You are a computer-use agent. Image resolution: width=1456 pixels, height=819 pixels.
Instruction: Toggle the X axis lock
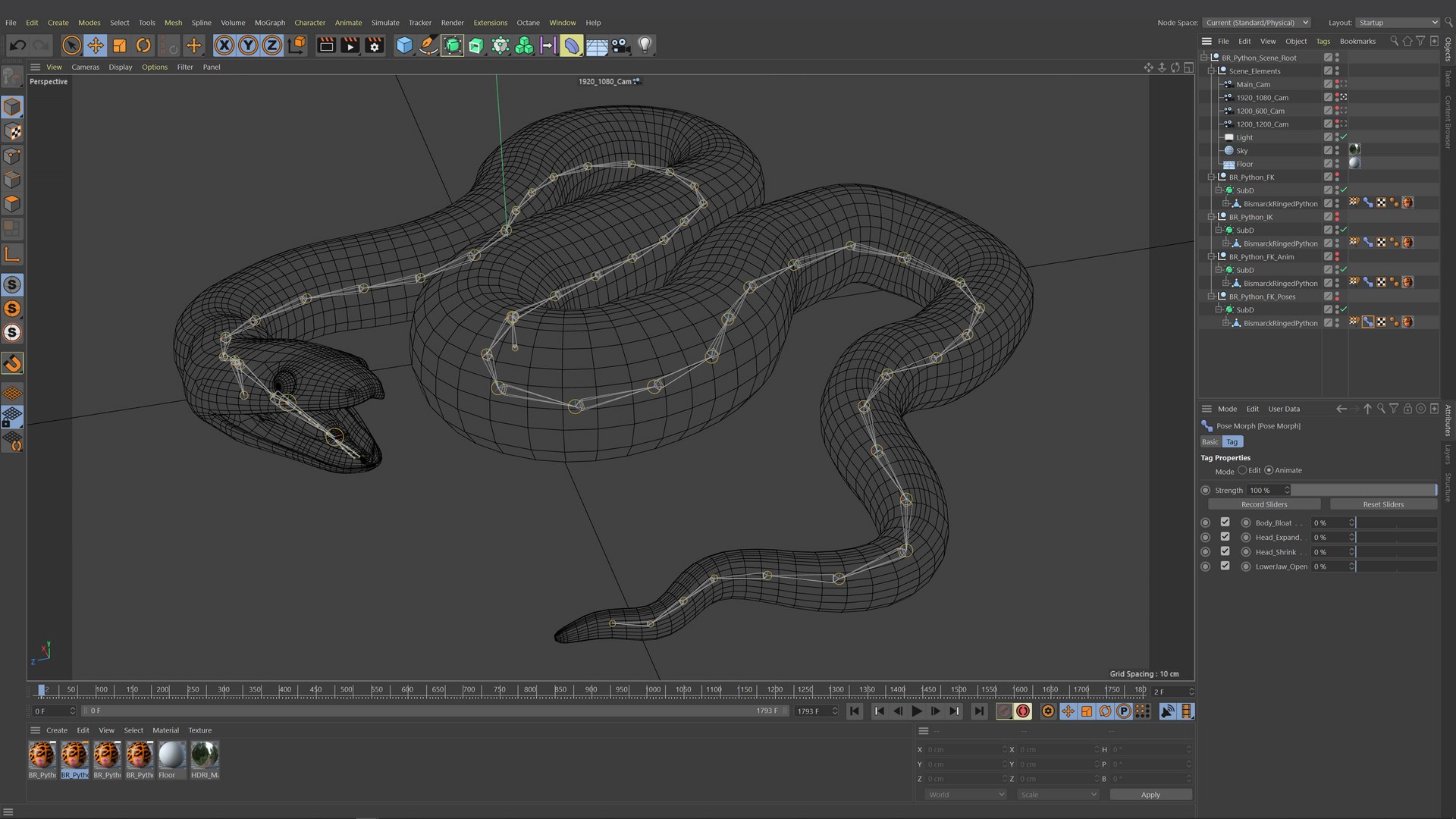pyautogui.click(x=224, y=45)
